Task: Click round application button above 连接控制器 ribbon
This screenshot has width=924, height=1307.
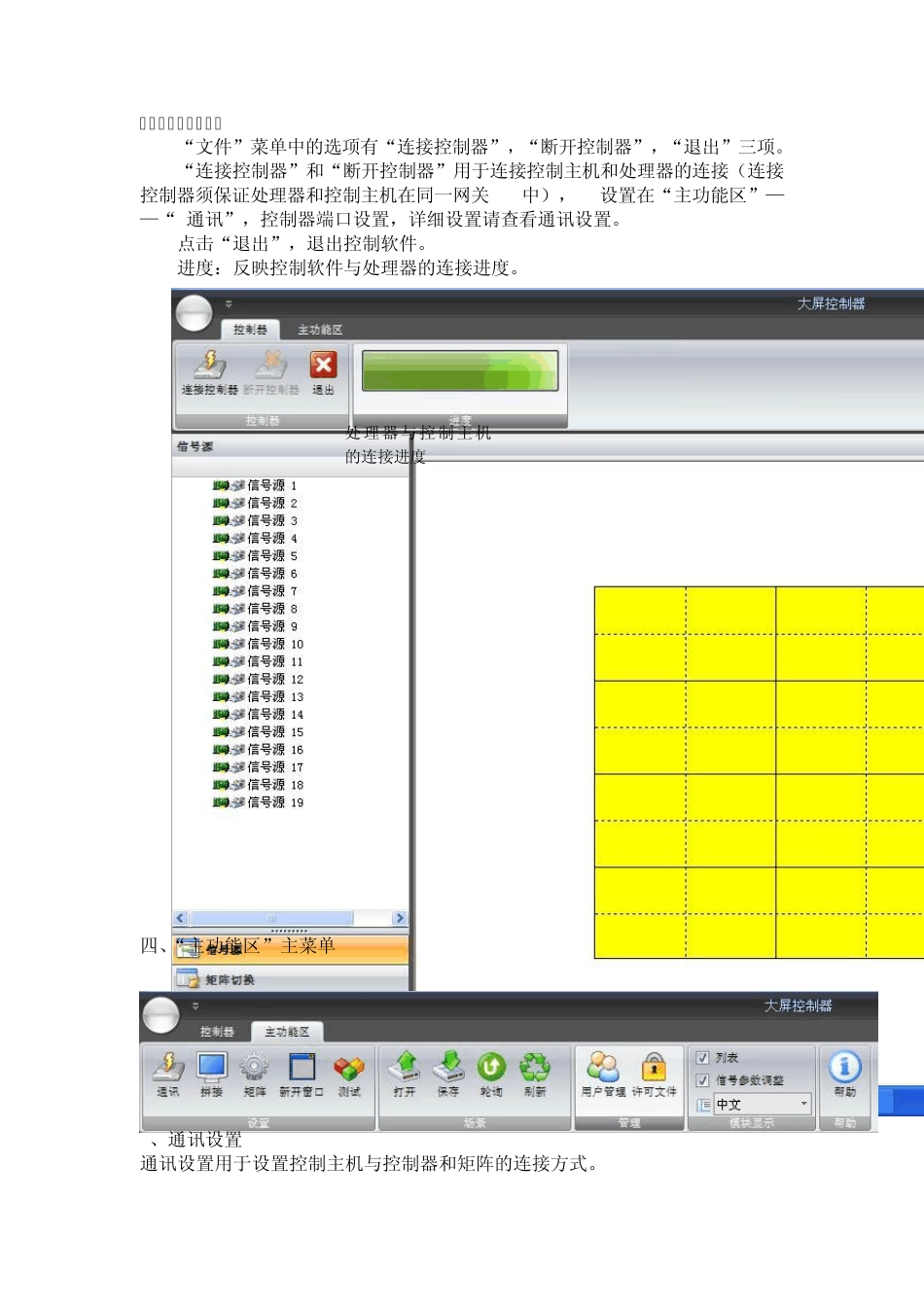Action: [195, 313]
